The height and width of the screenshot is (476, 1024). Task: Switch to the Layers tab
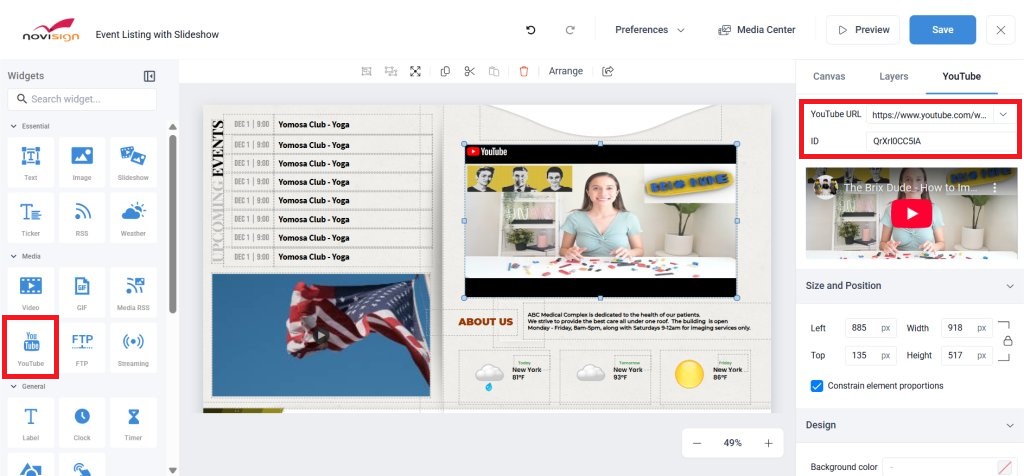893,76
